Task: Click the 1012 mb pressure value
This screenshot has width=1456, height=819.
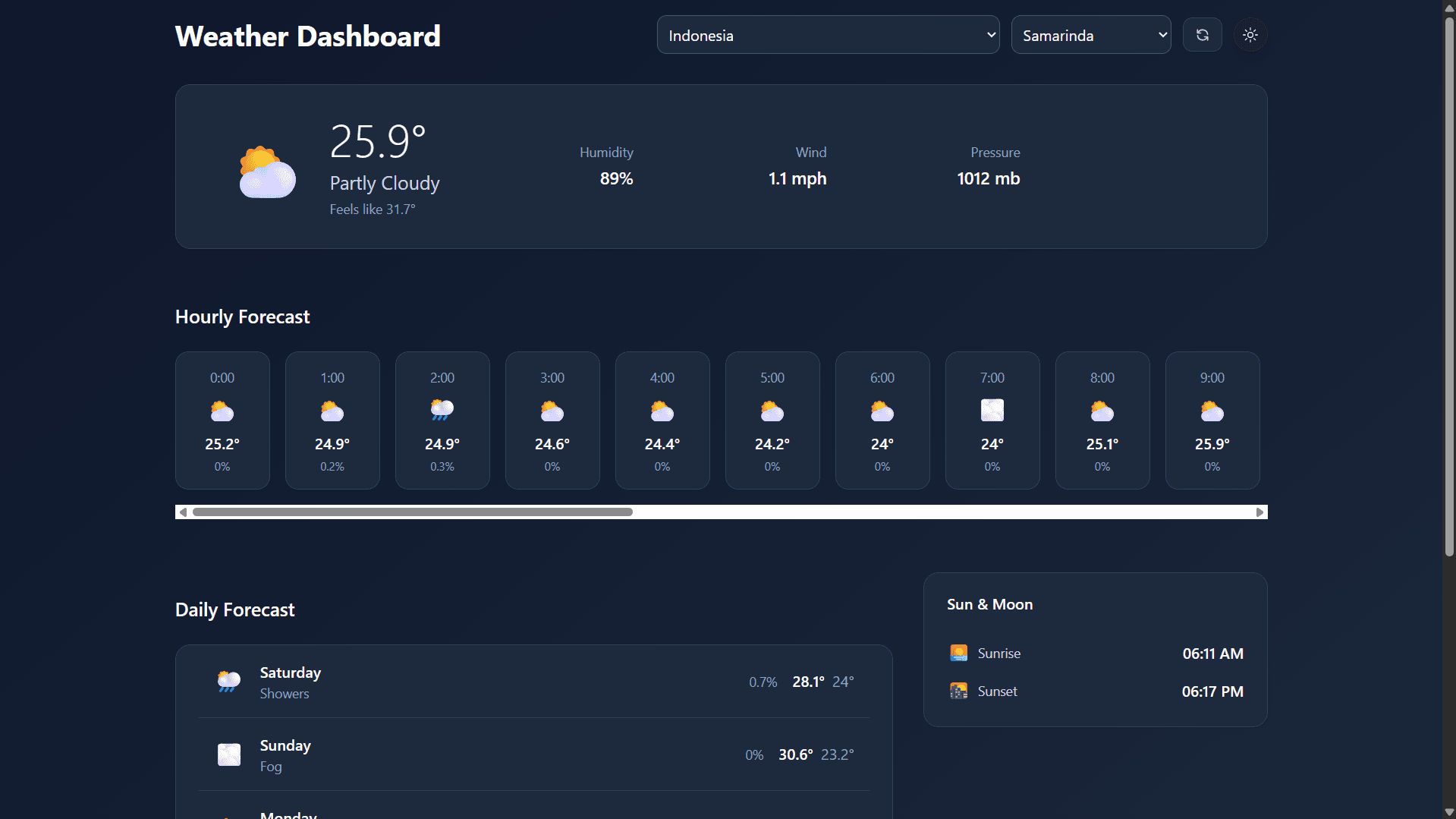Action: 988,178
